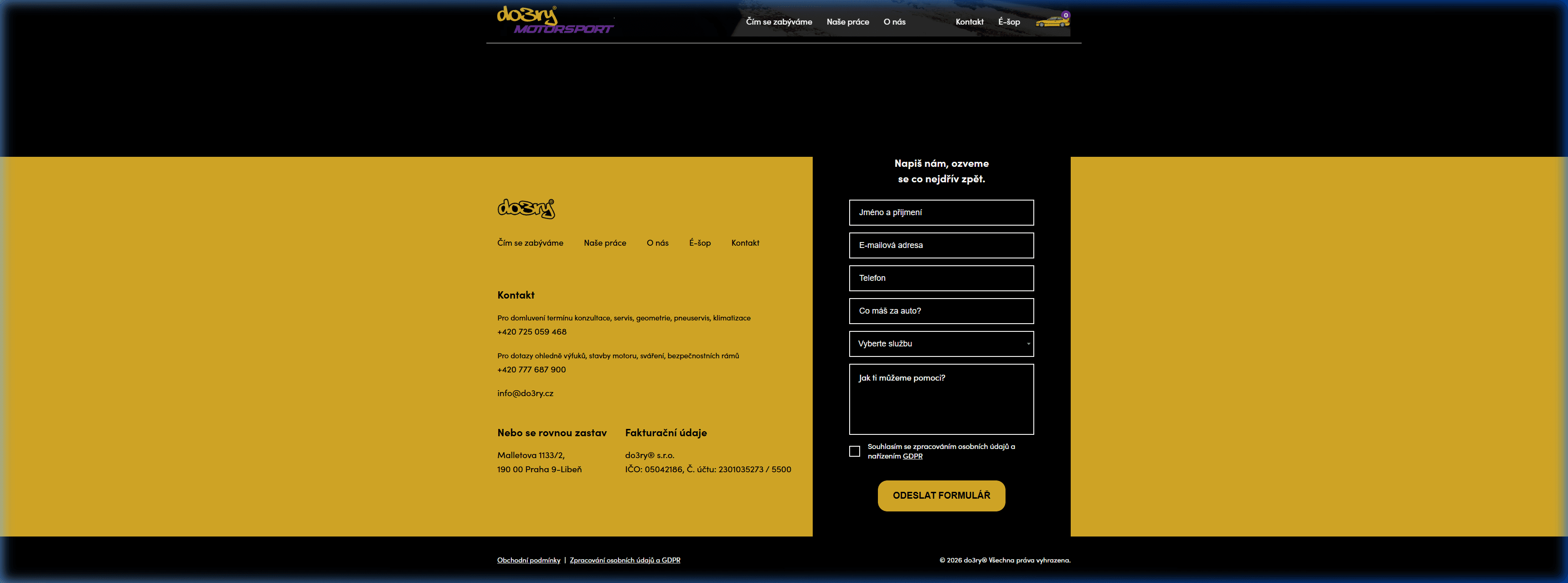1568x583 pixels.
Task: Click the Jméno a příjmení field
Action: point(940,212)
